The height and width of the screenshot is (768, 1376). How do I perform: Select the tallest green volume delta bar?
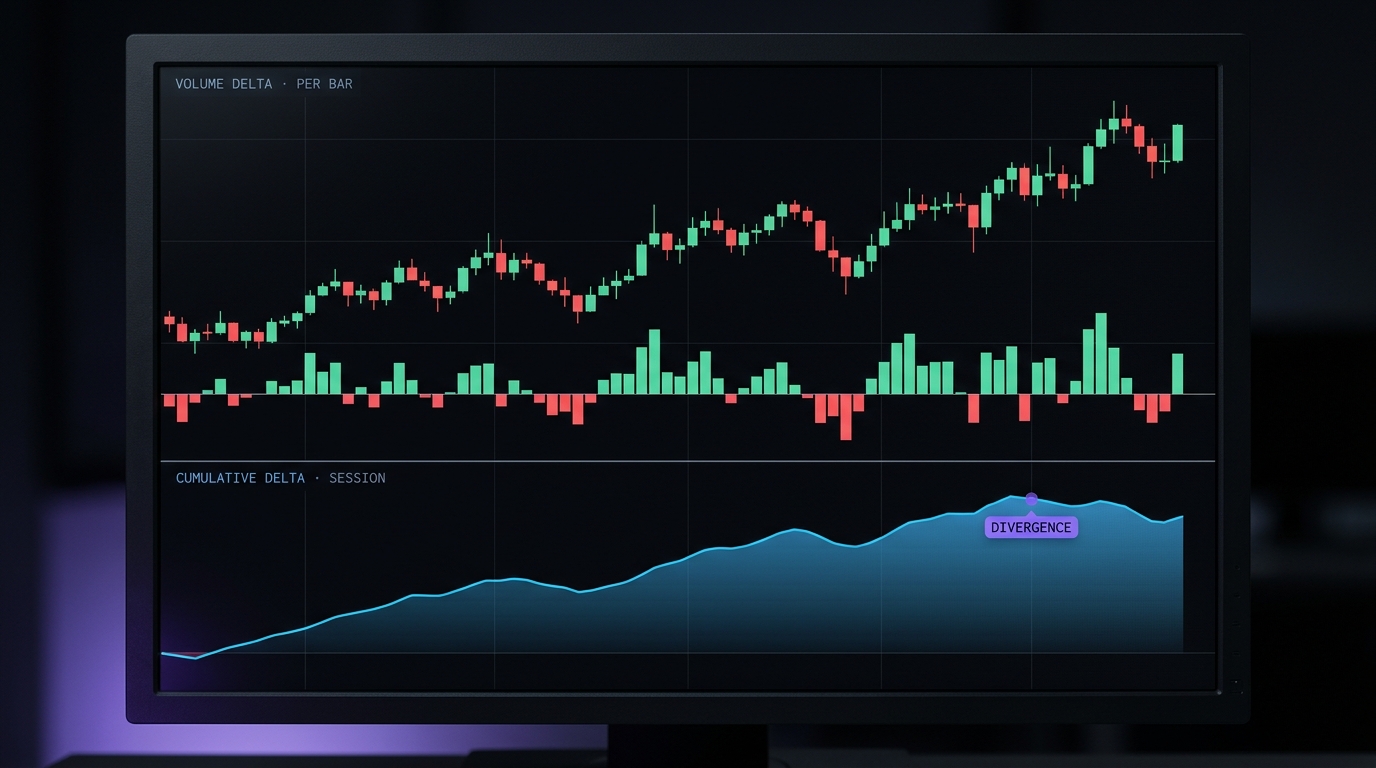coord(1101,354)
